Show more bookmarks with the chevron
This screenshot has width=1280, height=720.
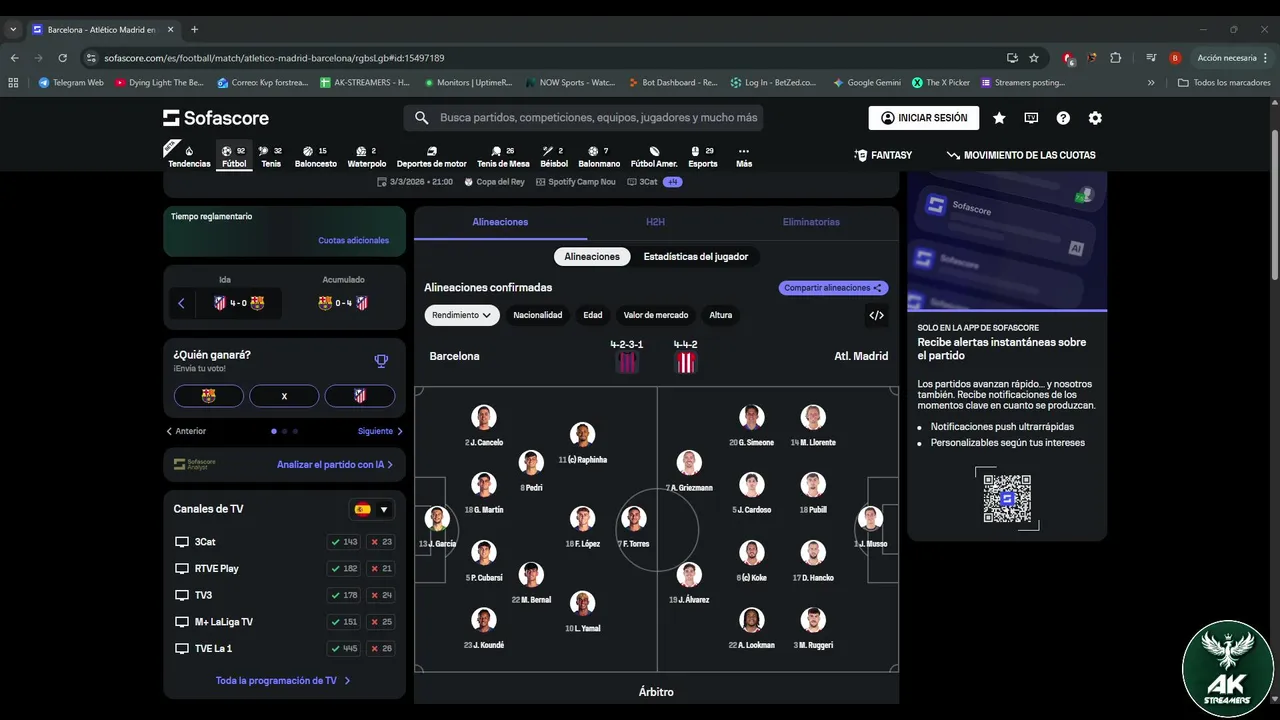1151,83
